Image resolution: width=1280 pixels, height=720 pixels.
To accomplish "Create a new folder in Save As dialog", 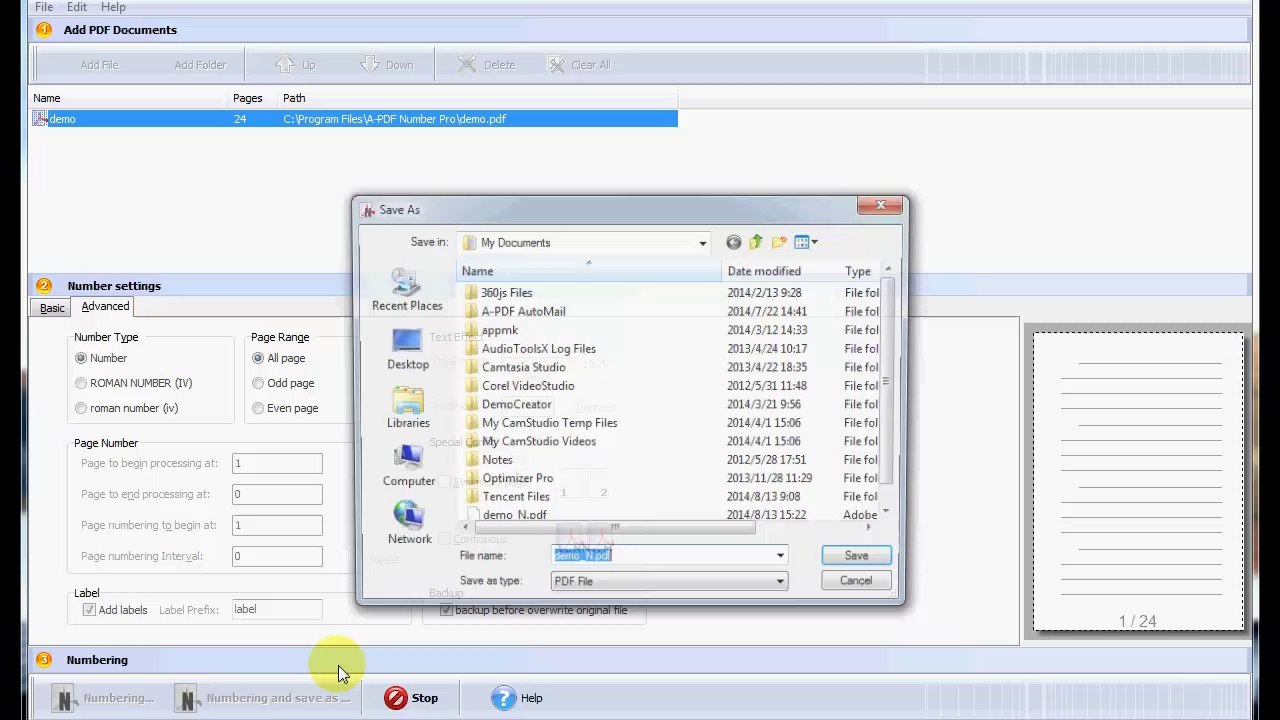I will click(779, 242).
